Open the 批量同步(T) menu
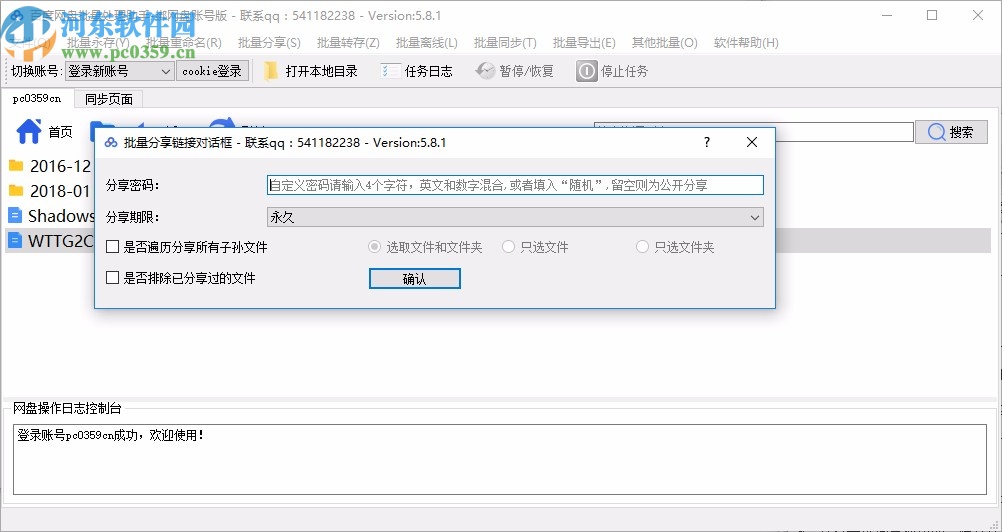The width and height of the screenshot is (1002, 532). [x=505, y=43]
